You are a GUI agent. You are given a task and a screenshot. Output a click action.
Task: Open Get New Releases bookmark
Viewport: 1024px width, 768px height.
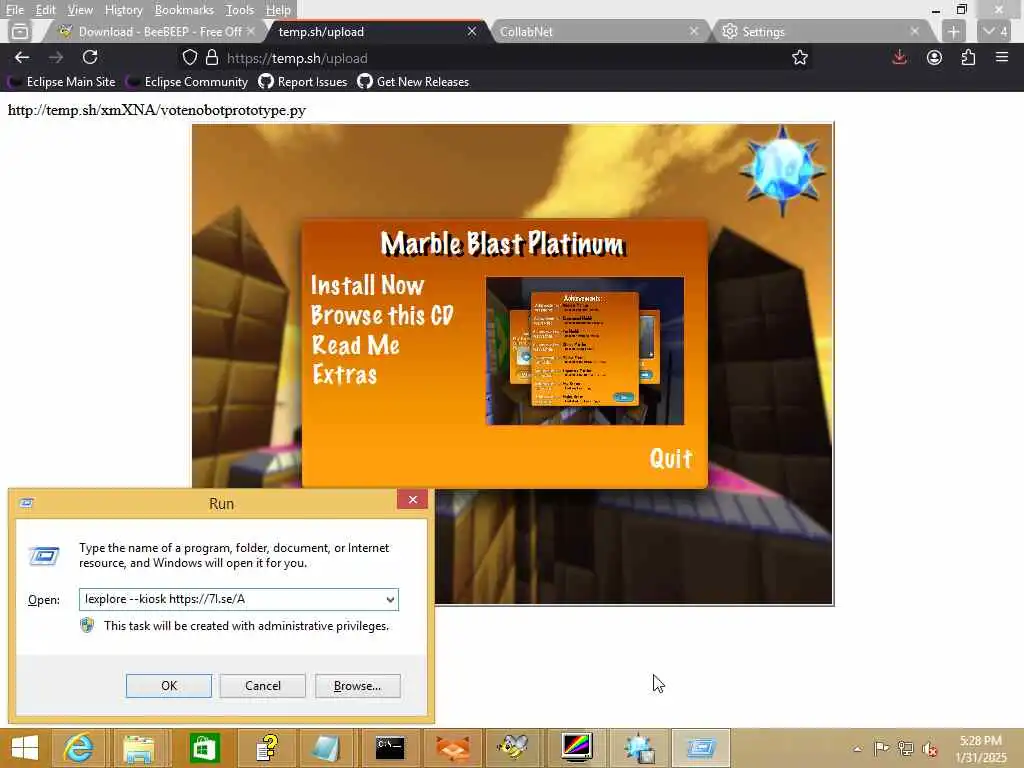point(413,82)
